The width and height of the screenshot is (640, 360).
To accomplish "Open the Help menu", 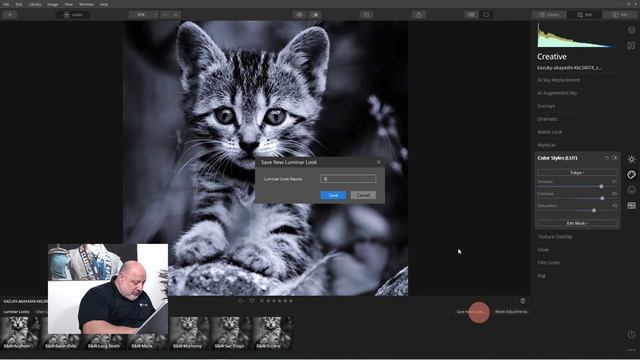I will 104,4.
